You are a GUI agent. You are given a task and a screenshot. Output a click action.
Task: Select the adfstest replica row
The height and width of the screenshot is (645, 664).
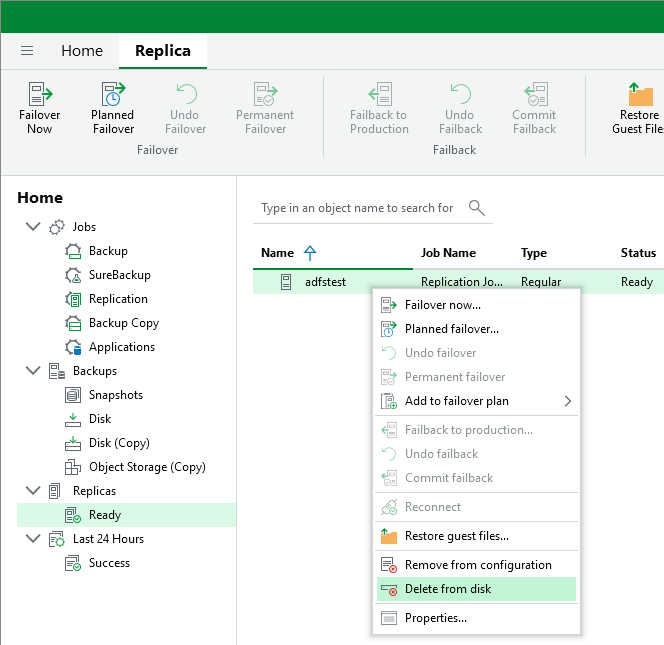458,282
